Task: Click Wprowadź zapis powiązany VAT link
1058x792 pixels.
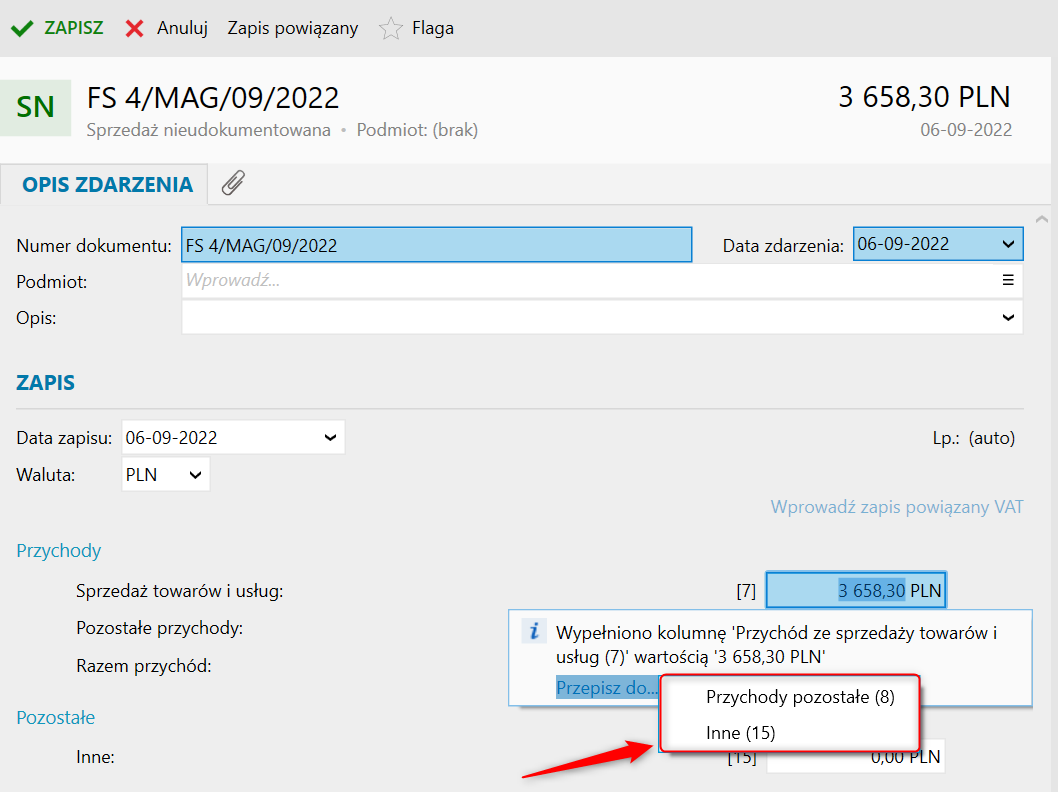Action: 897,507
